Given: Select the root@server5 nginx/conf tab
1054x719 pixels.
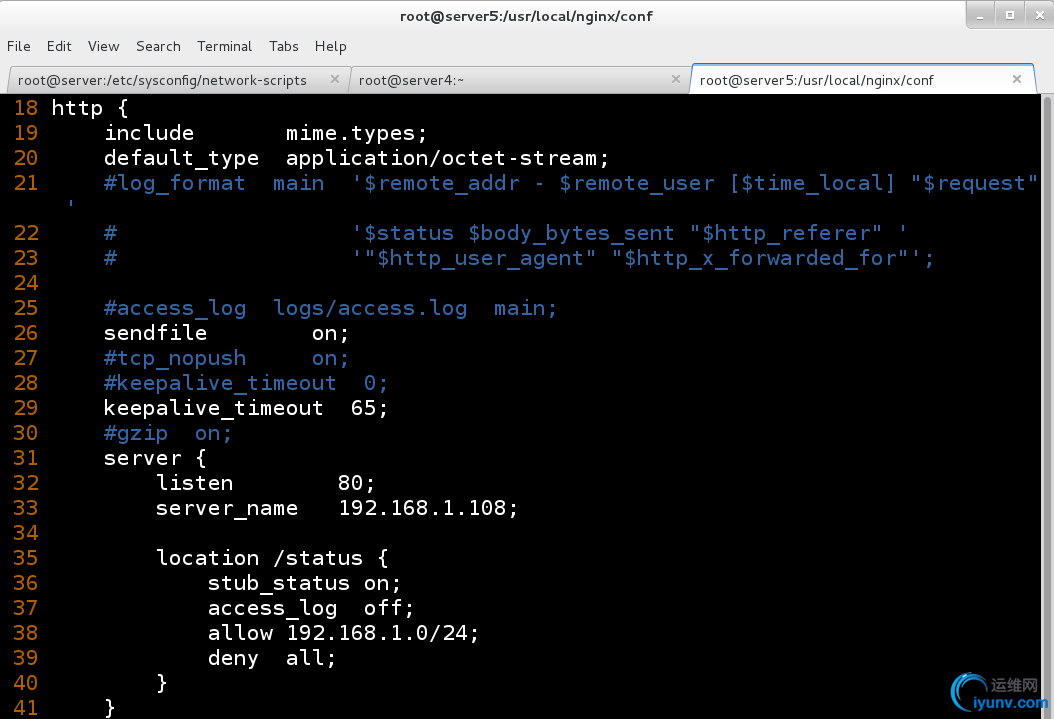Looking at the screenshot, I should coord(816,80).
